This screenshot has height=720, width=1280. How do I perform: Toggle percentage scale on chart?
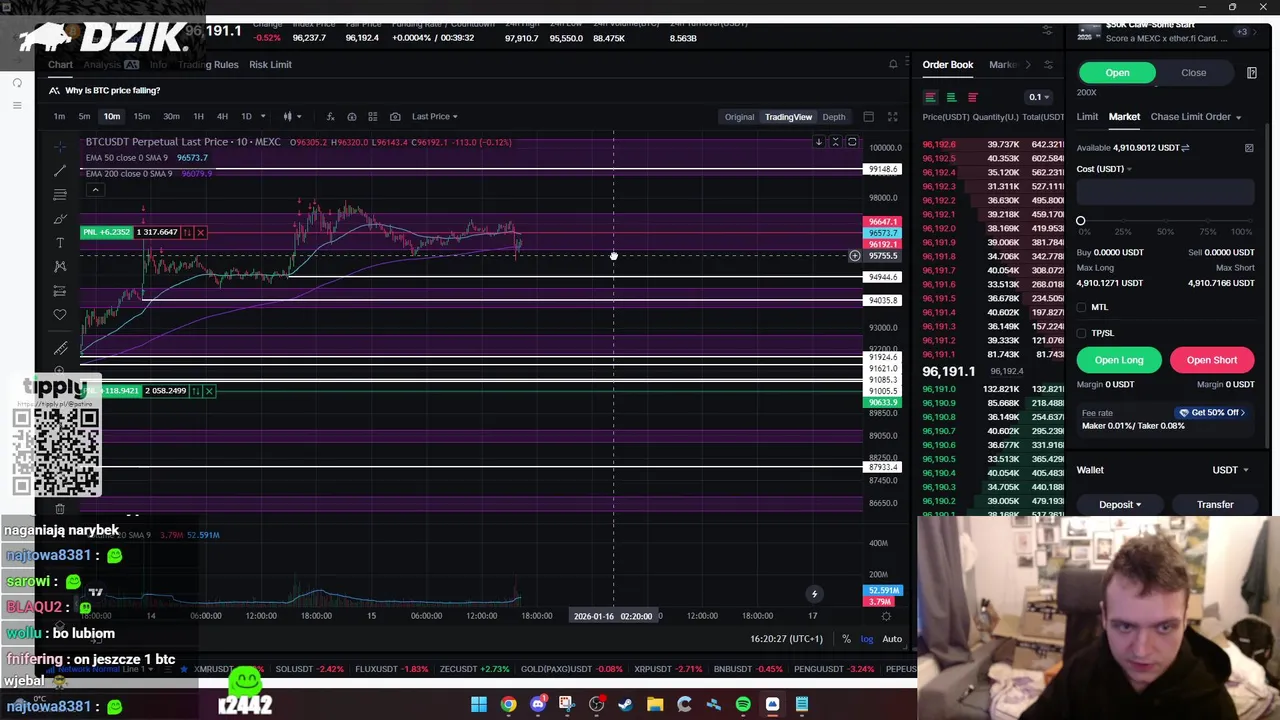[x=846, y=639]
